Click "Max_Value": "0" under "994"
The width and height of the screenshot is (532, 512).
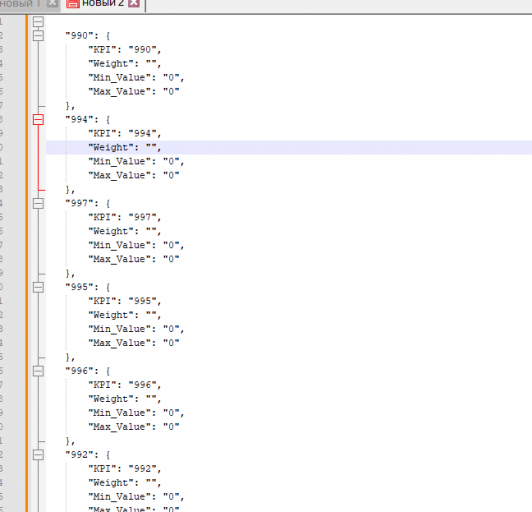(134, 175)
